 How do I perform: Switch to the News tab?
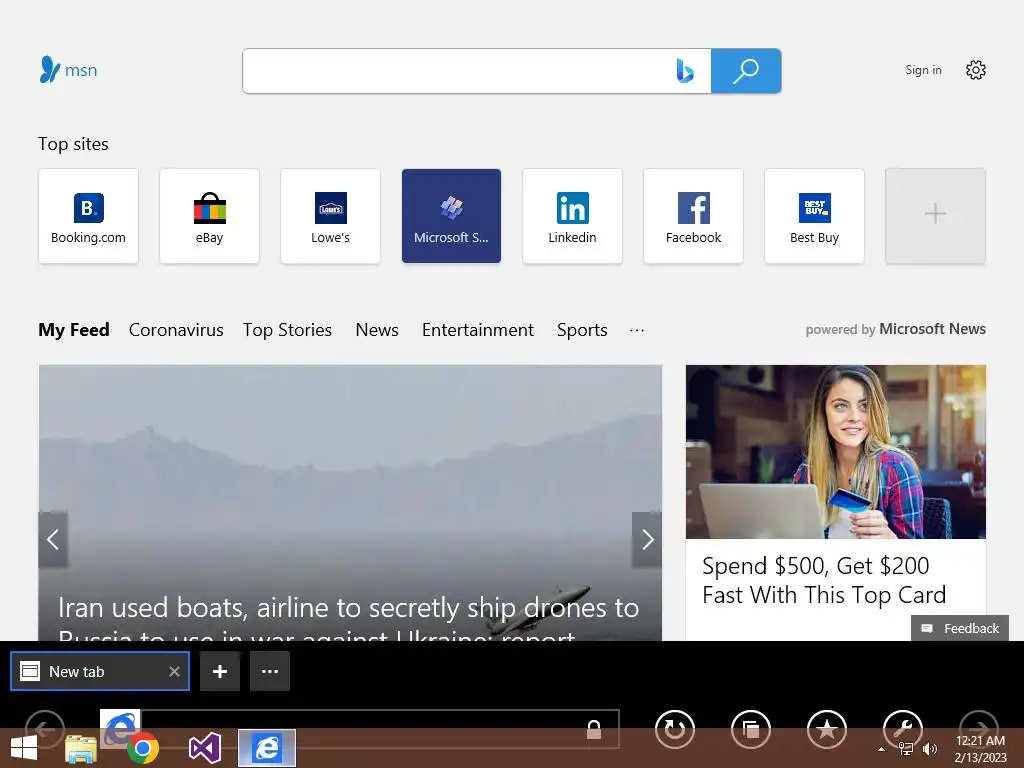pos(377,330)
